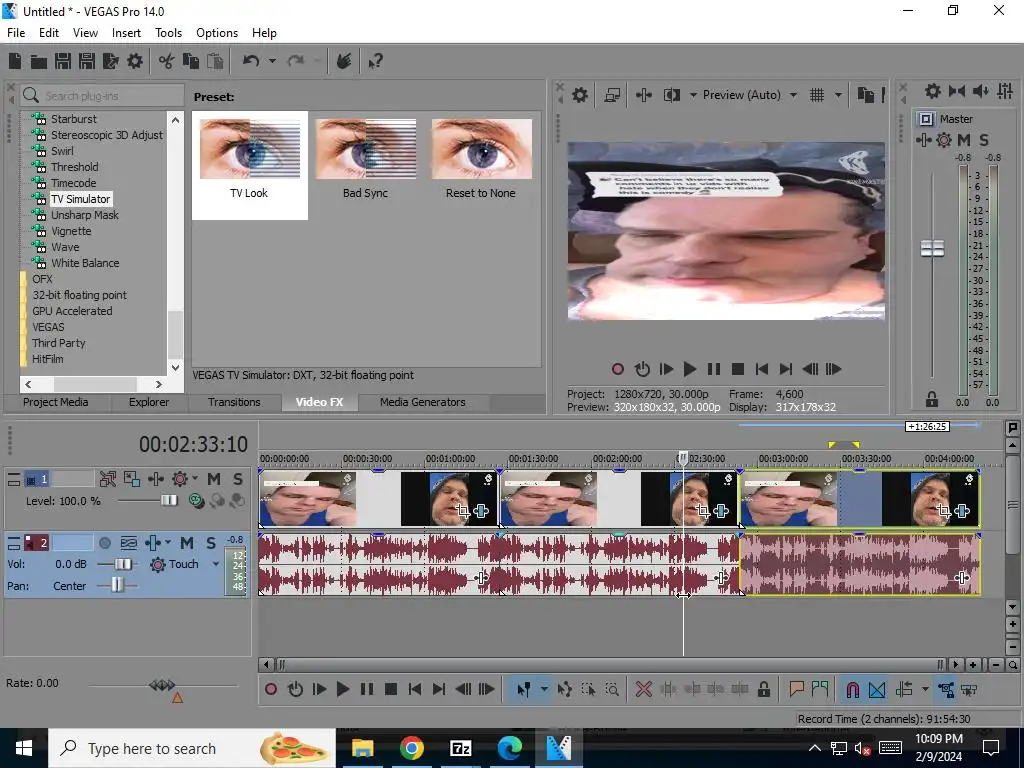Viewport: 1024px width, 768px height.
Task: Open Master bus audio properties gear
Action: coord(933,91)
